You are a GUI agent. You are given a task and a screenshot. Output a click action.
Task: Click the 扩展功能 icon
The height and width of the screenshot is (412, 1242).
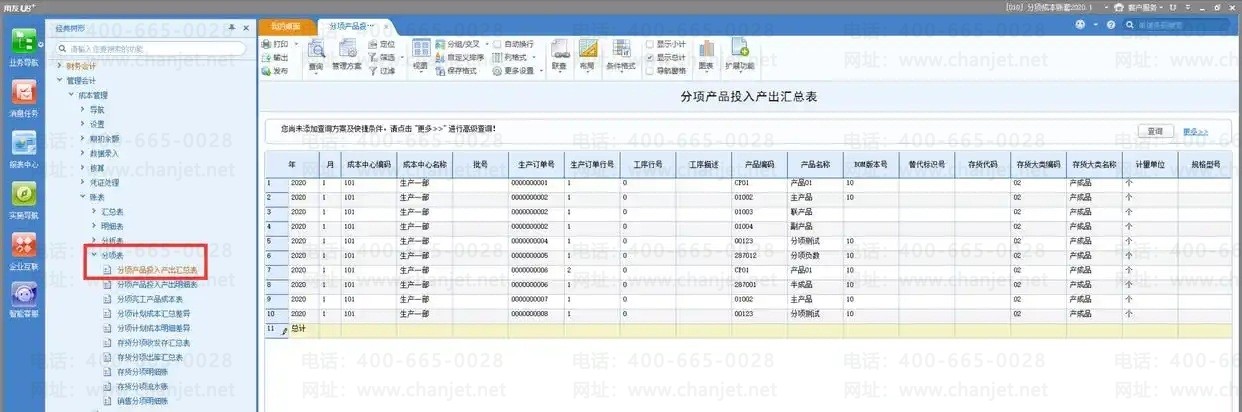[x=741, y=56]
